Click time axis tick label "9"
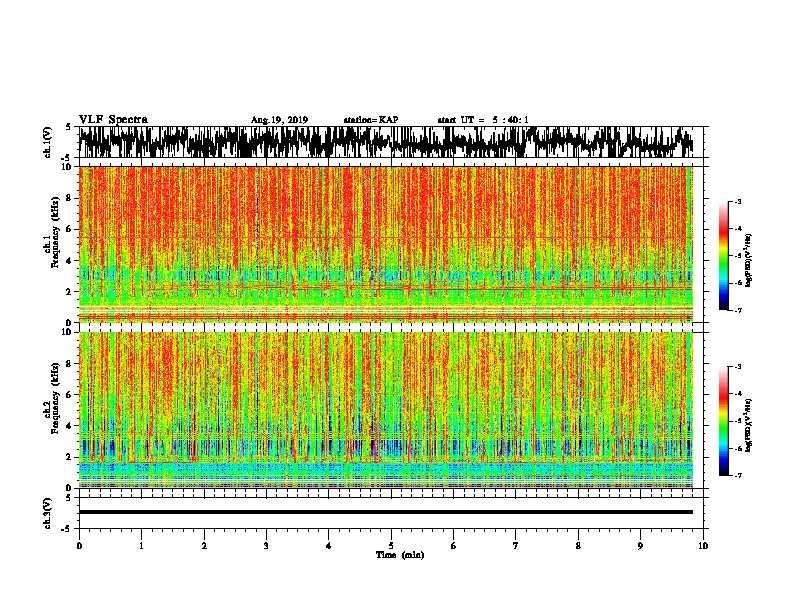 (x=640, y=545)
